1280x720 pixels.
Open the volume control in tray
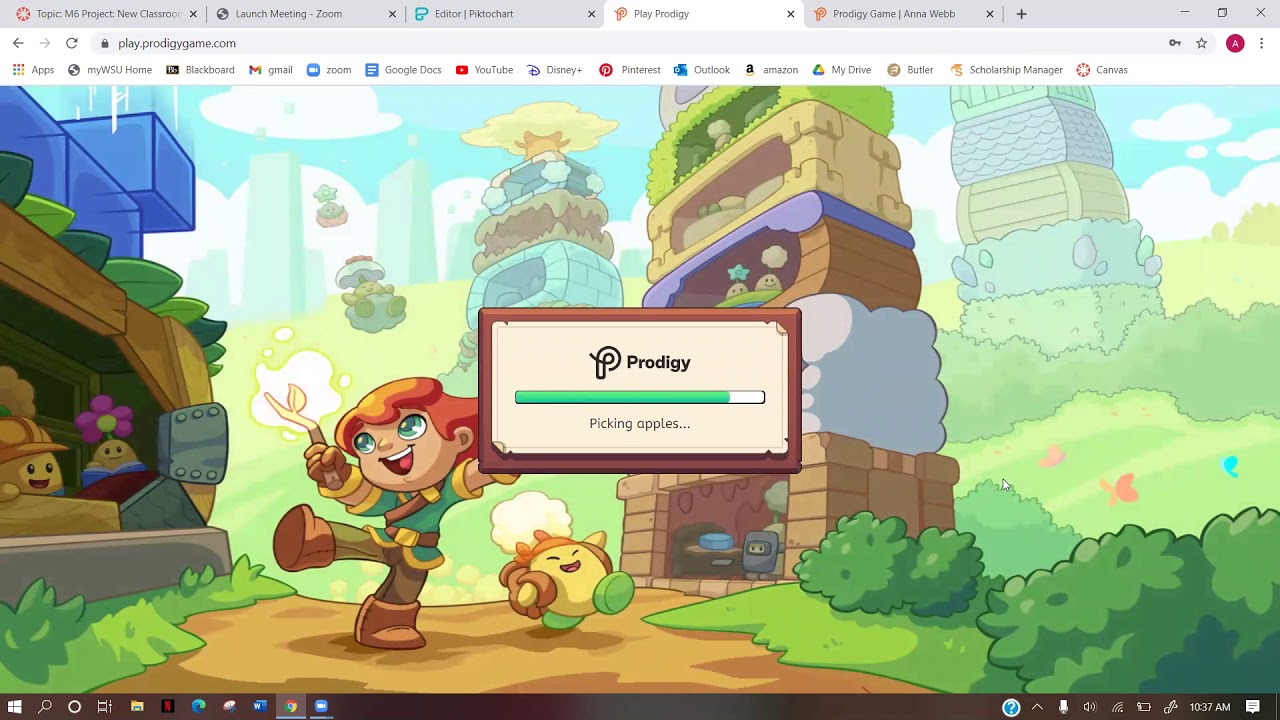[1090, 707]
